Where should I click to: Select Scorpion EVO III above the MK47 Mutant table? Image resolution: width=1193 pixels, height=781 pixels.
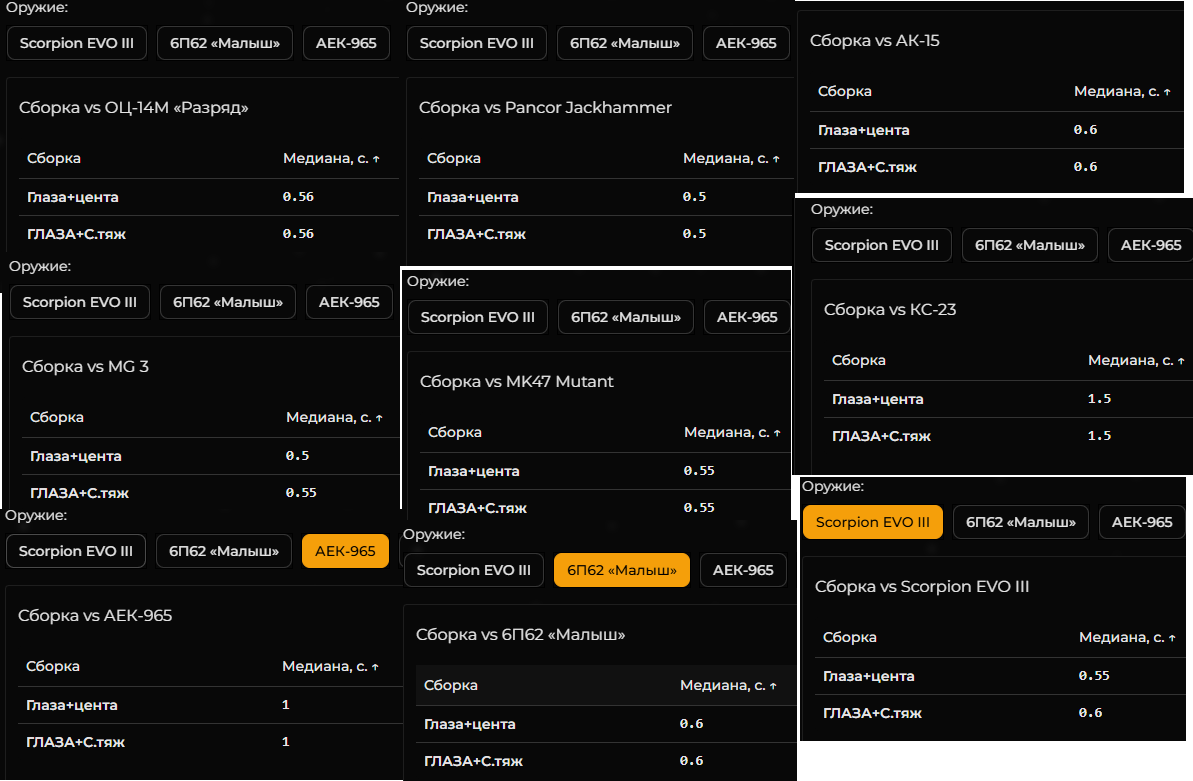(x=478, y=317)
